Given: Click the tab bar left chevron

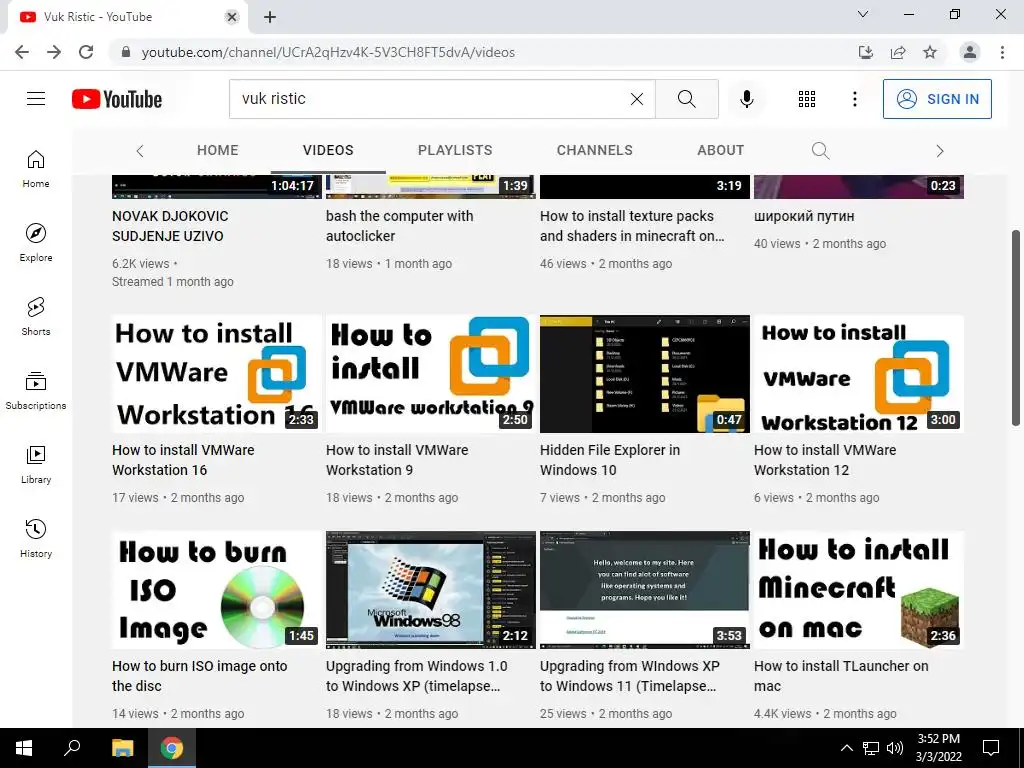Looking at the screenshot, I should point(140,151).
